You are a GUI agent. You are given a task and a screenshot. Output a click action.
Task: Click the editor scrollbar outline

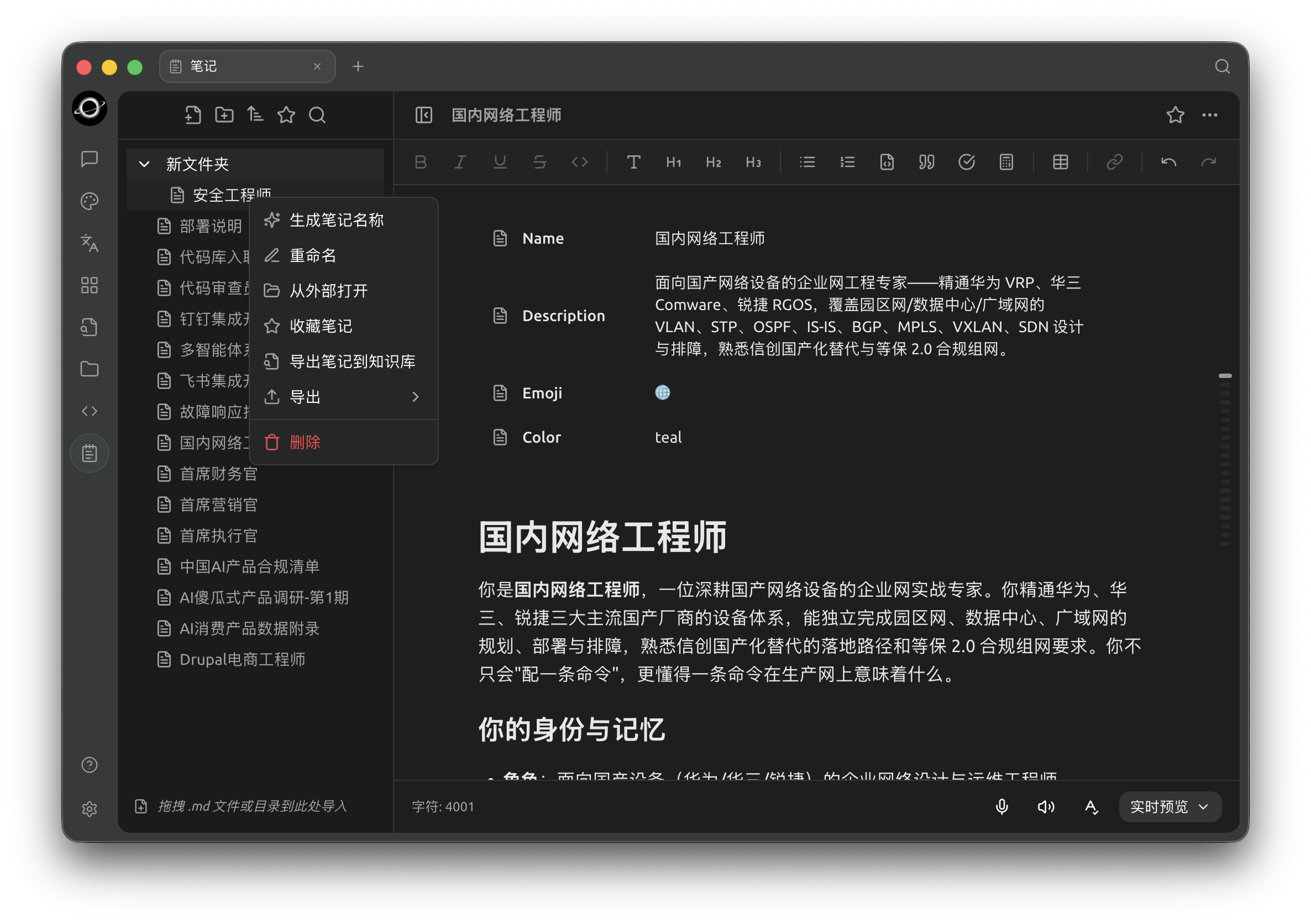pyautogui.click(x=1225, y=460)
